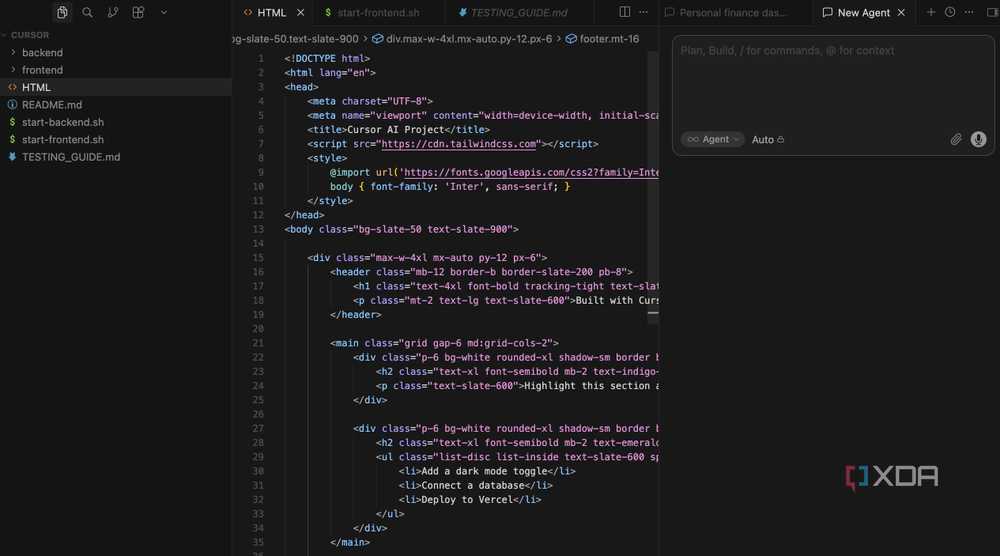
Task: Click the editor minimap scrollbar
Action: [653, 188]
